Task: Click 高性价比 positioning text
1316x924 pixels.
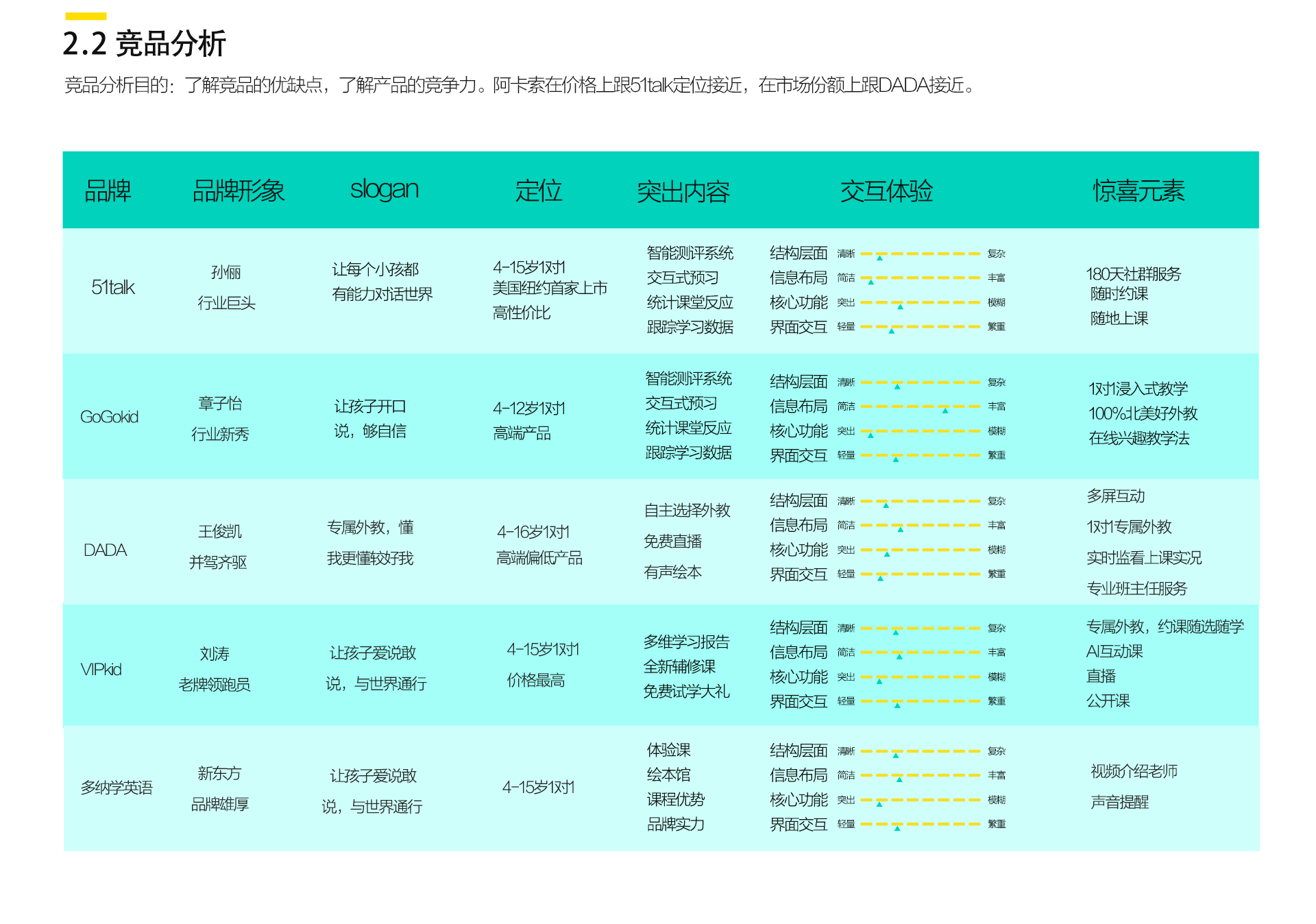Action: point(521,313)
